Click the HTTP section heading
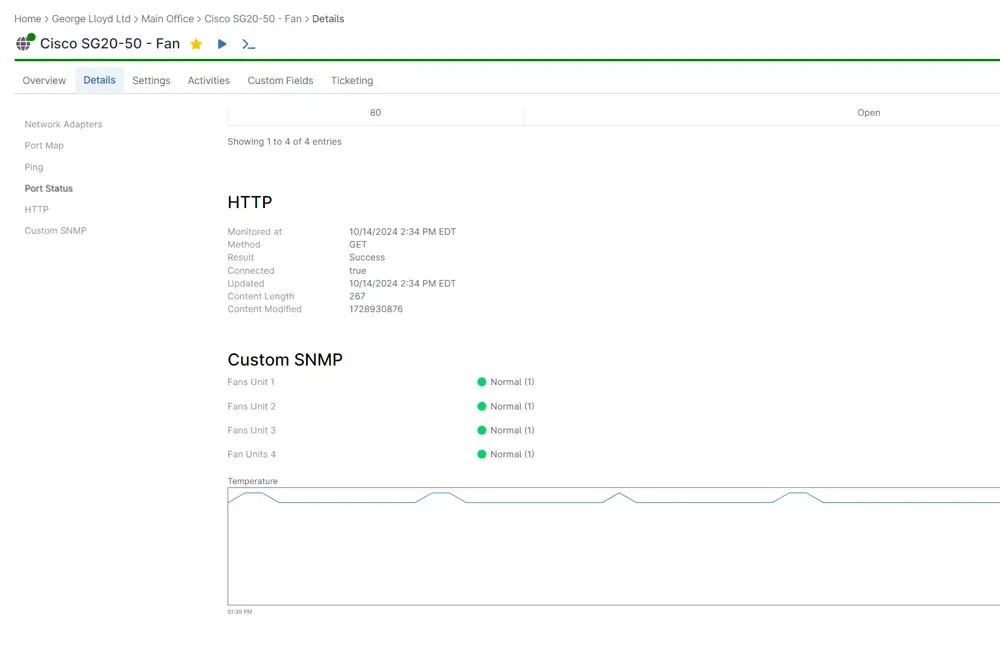 (x=250, y=202)
